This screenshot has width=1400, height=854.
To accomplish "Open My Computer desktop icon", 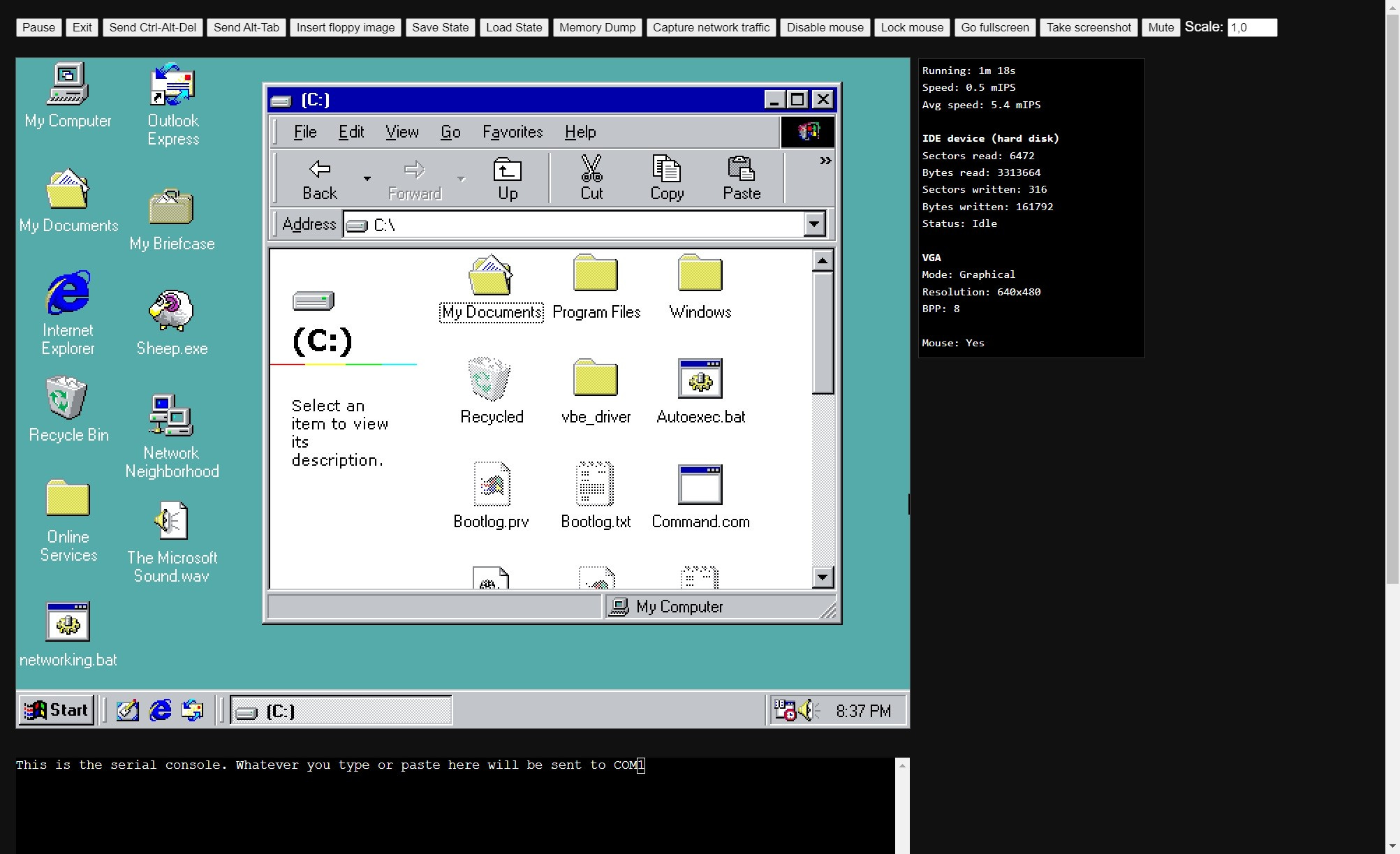I will pyautogui.click(x=68, y=96).
